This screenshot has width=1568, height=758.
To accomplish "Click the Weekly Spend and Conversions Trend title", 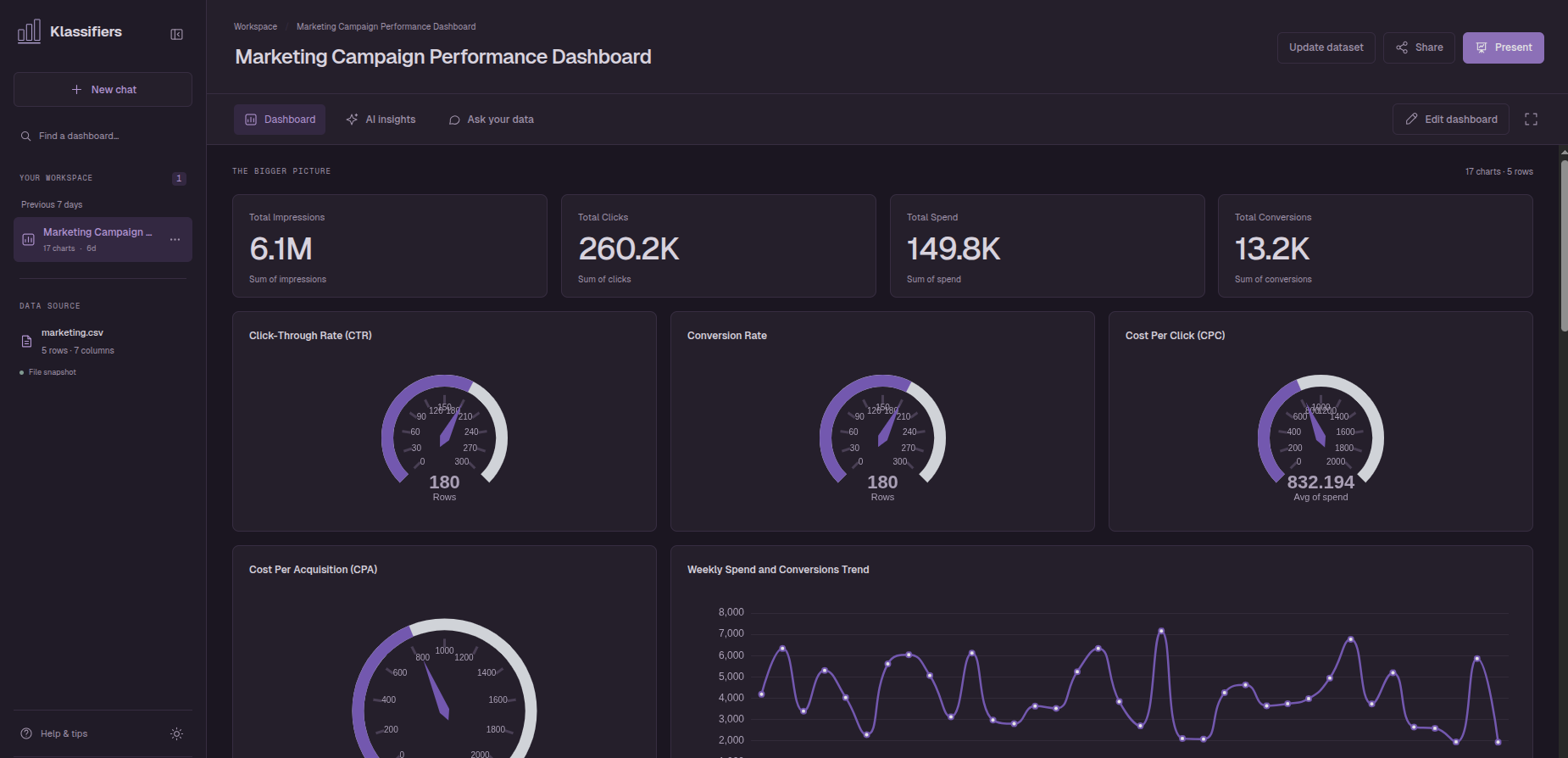I will point(778,570).
